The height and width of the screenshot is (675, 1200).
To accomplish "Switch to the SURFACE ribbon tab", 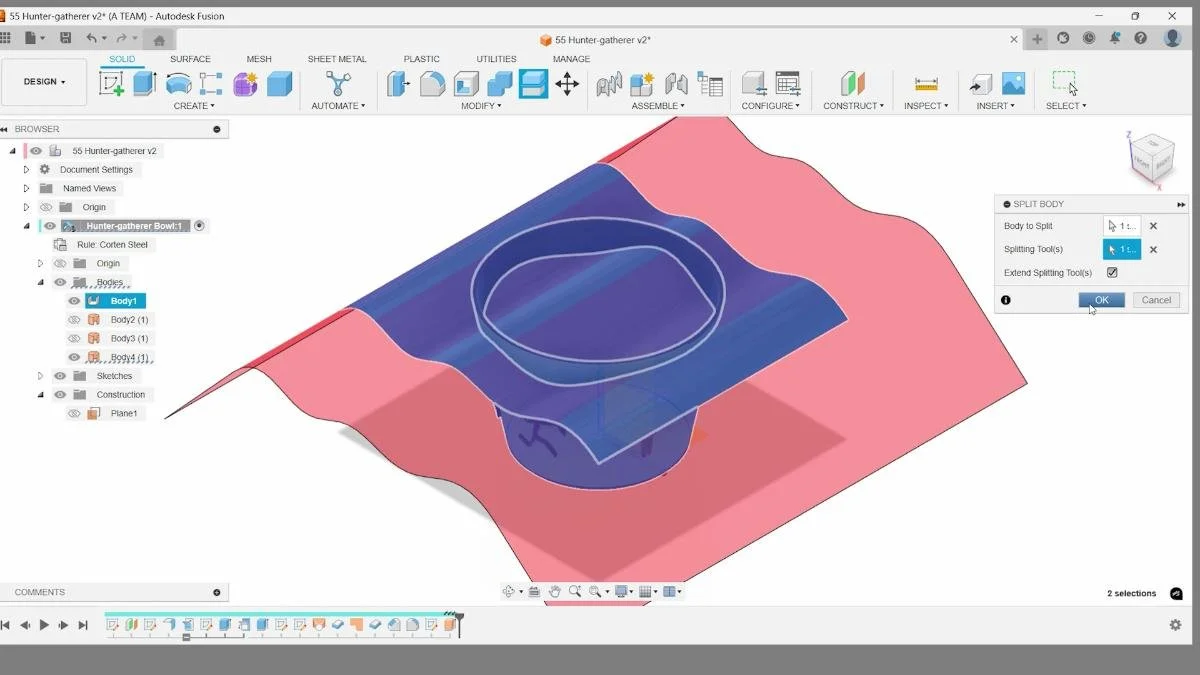I will [189, 59].
